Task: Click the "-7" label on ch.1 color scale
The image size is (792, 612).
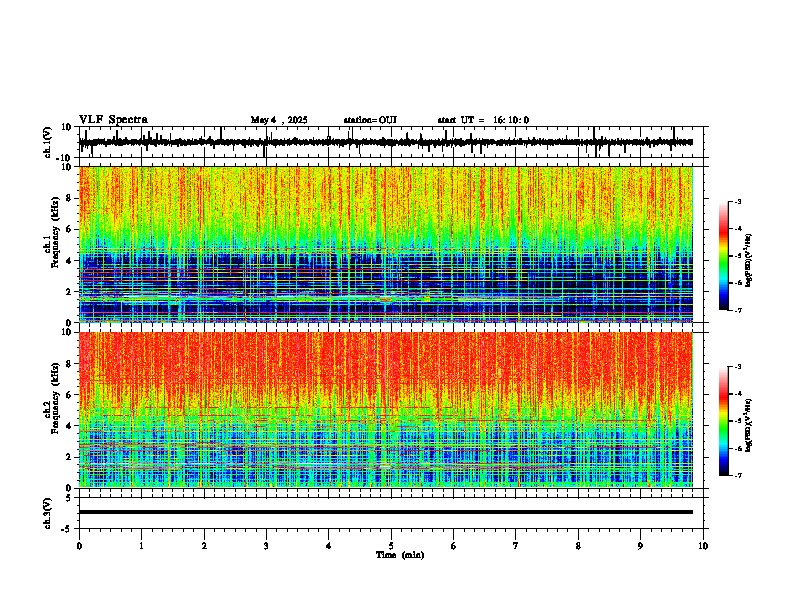Action: (737, 310)
